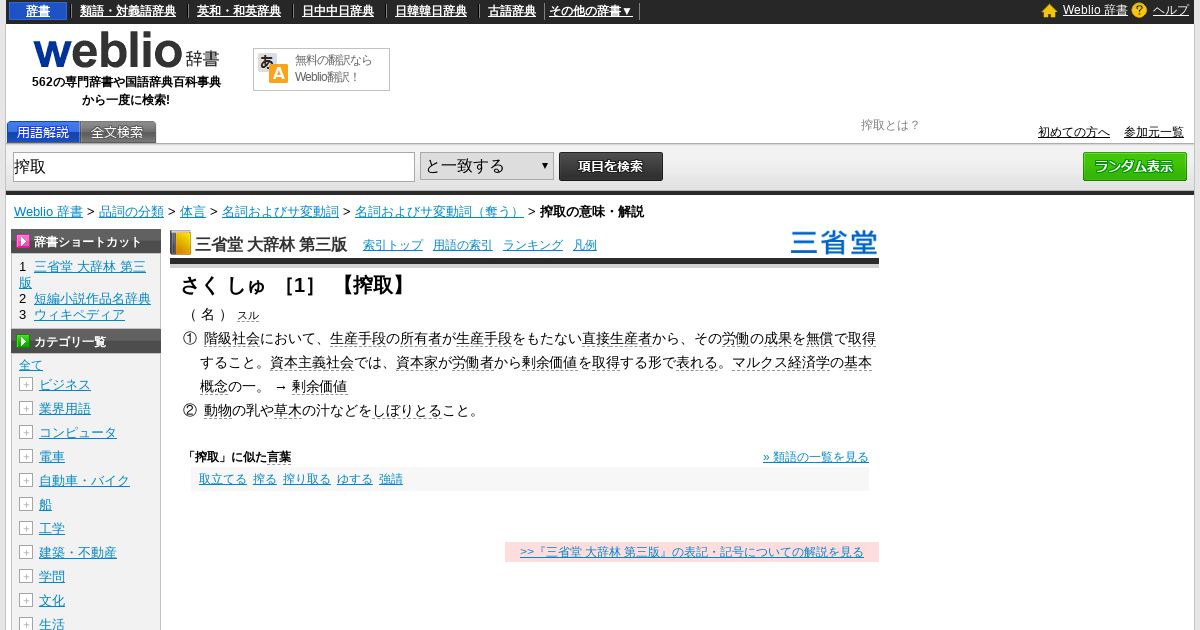
Task: Click the Weblio 辞書 breadcrumb link
Action: [x=48, y=212]
